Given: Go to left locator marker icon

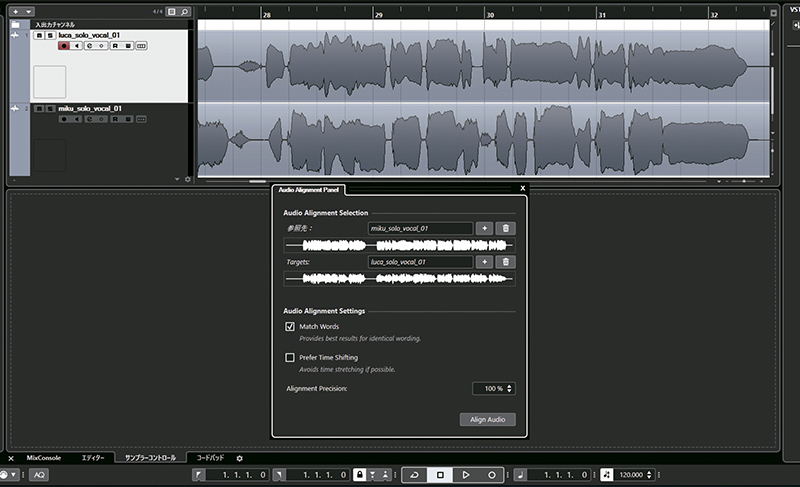Looking at the screenshot, I should click(198, 475).
